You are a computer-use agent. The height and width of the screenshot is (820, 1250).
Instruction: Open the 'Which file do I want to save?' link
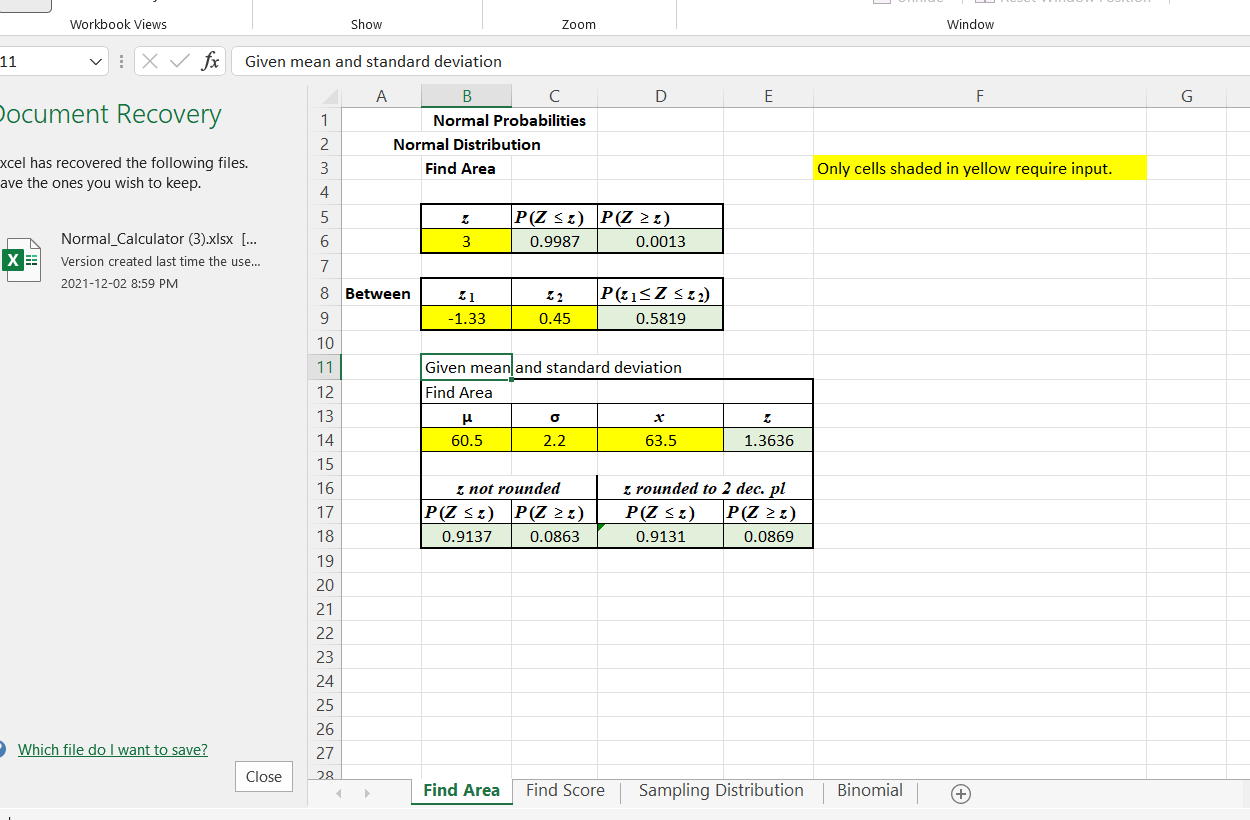(113, 749)
